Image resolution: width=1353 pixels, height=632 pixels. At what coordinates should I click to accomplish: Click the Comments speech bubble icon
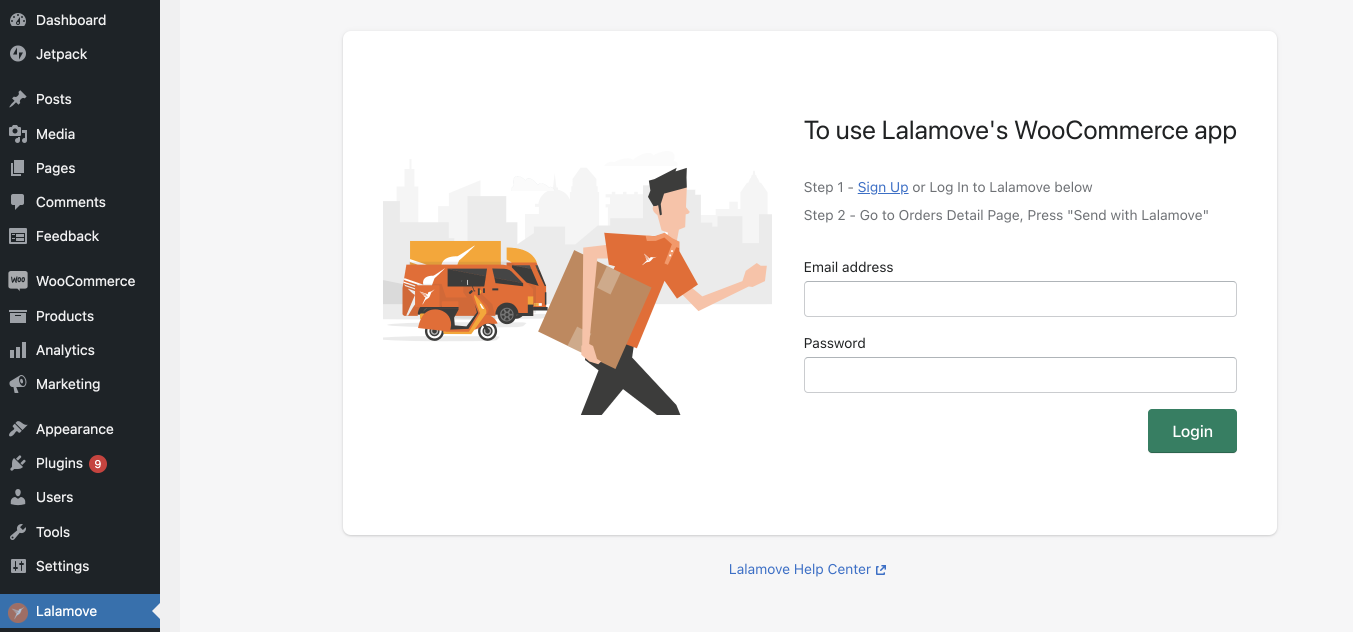pos(18,202)
